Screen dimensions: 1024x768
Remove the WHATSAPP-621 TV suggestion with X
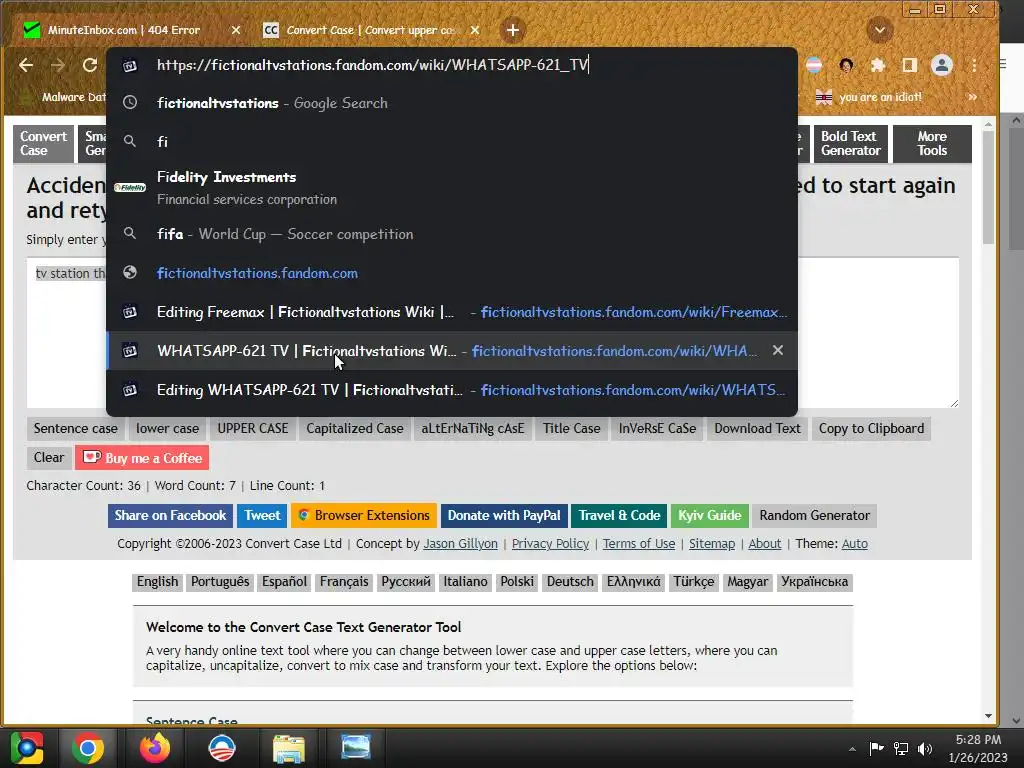777,351
